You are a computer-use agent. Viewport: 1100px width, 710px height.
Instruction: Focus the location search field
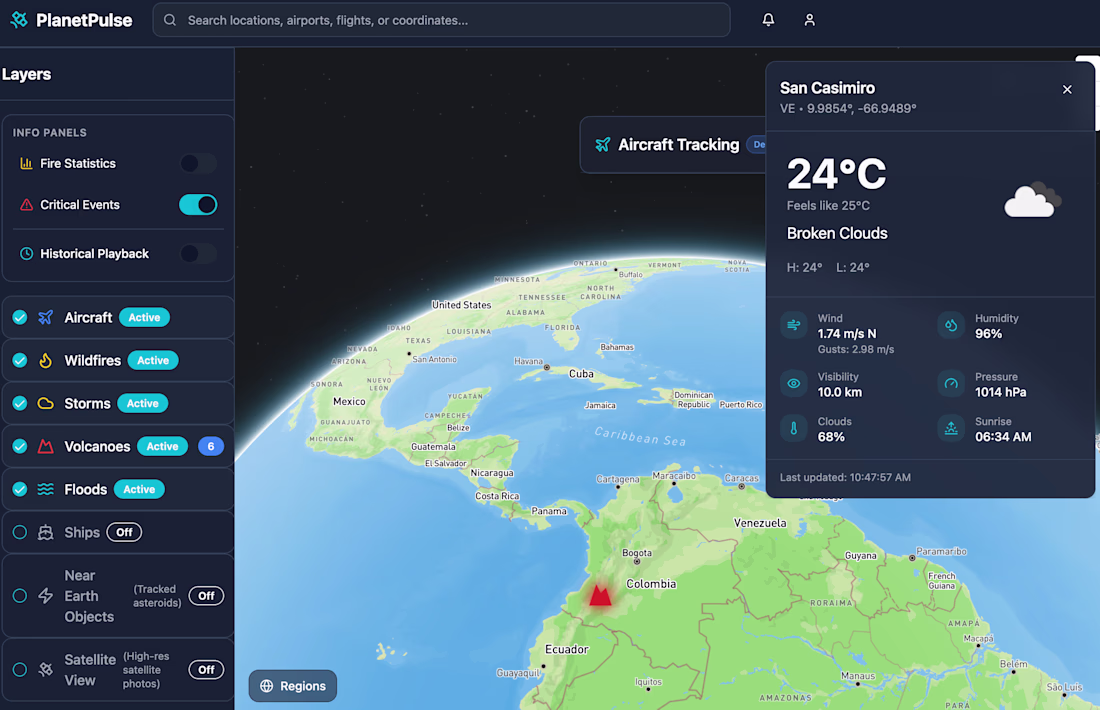(441, 20)
